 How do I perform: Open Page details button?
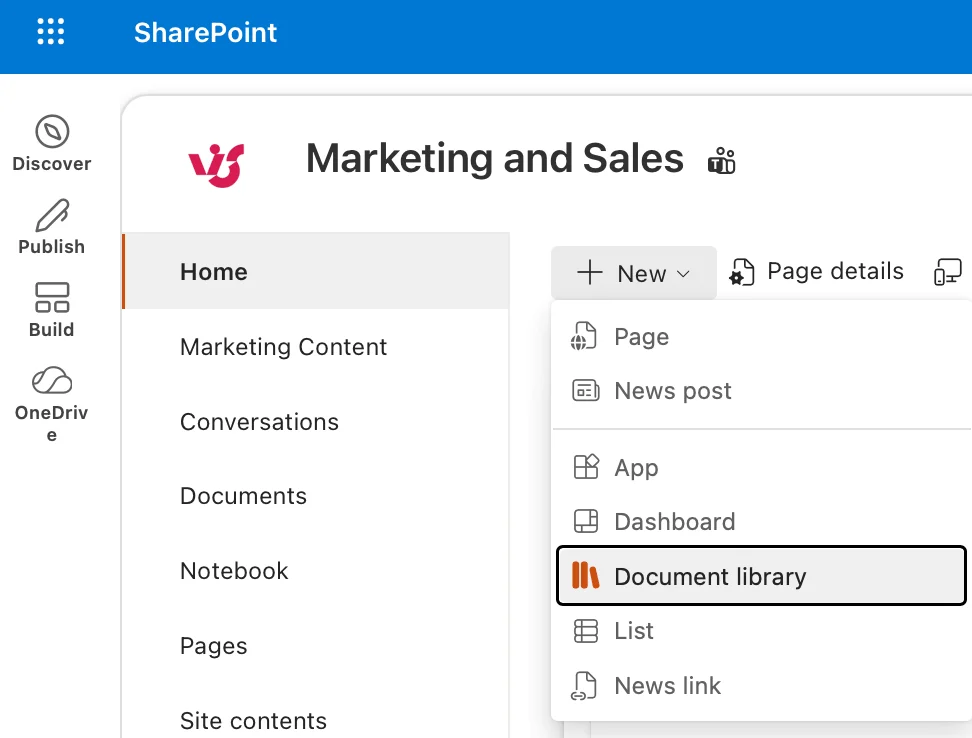pos(816,271)
